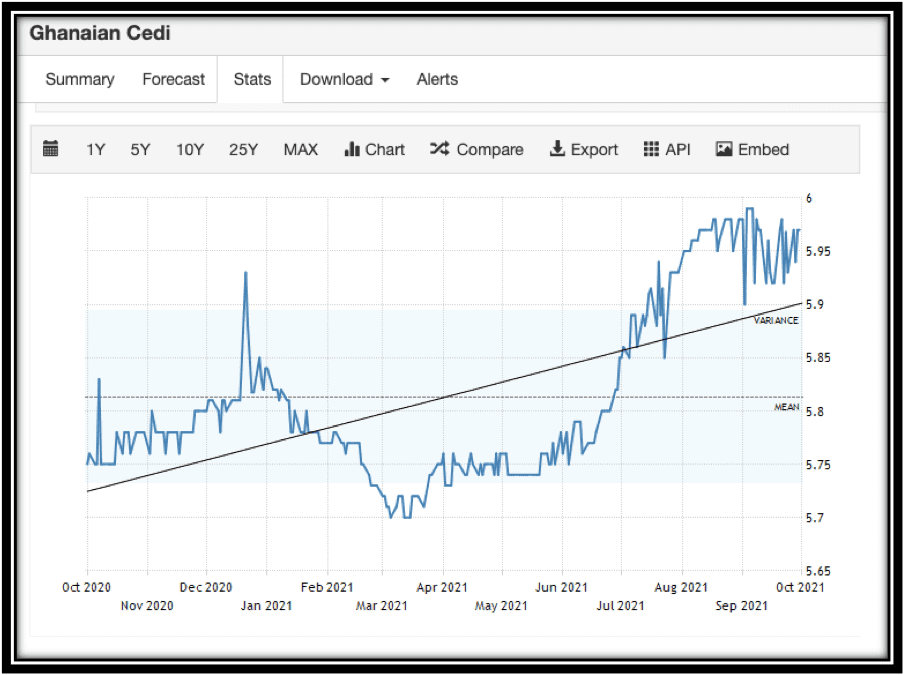Open the Alerts tab

437,80
